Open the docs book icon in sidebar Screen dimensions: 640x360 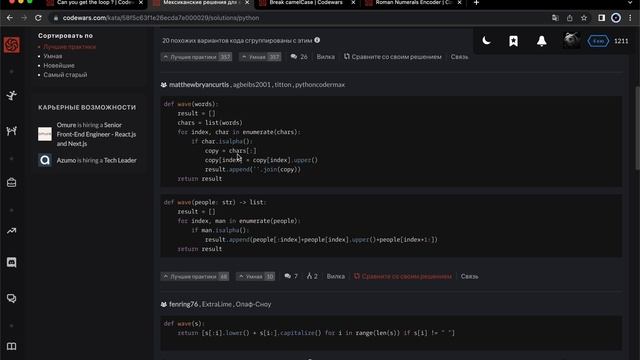click(11, 346)
